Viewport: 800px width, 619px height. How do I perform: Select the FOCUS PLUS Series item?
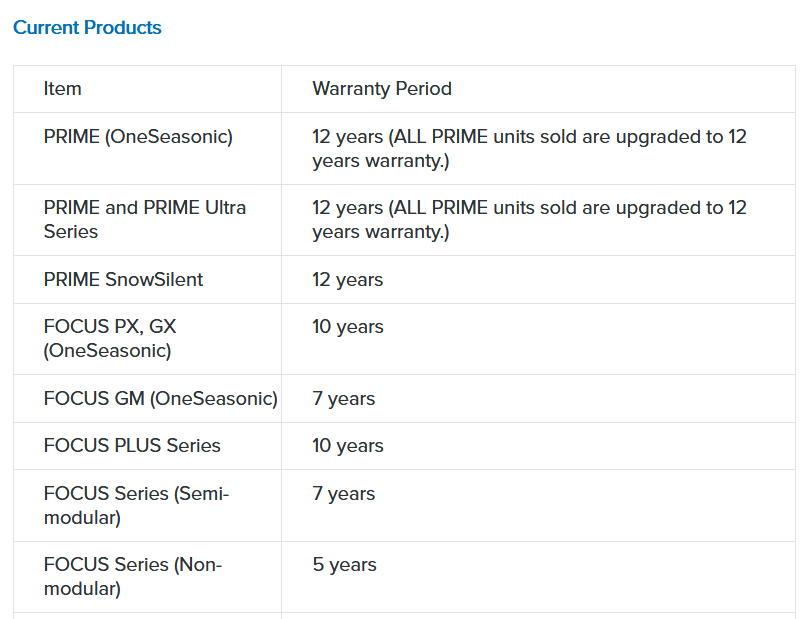(x=132, y=446)
